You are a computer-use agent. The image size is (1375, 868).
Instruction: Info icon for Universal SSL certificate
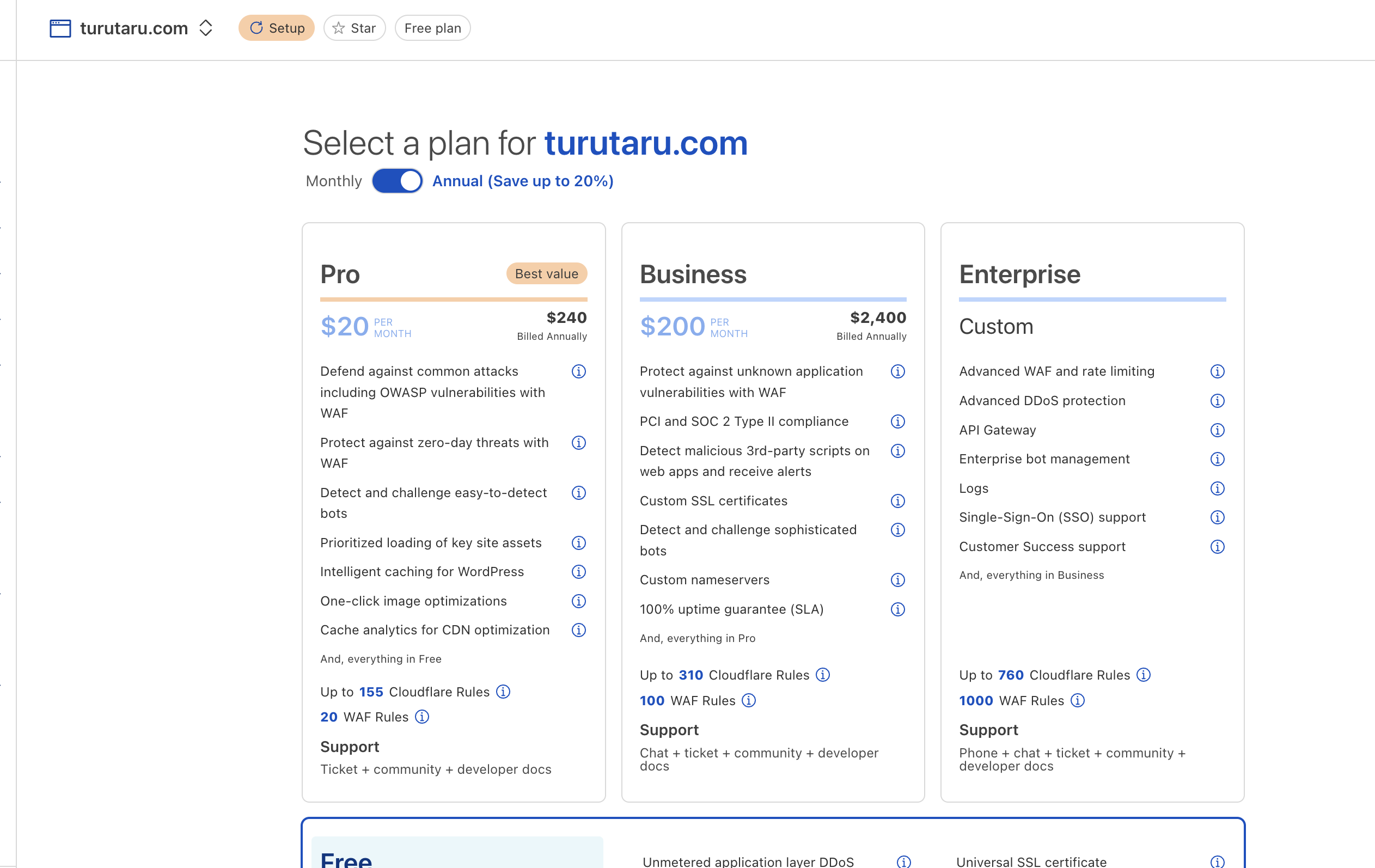(1218, 861)
